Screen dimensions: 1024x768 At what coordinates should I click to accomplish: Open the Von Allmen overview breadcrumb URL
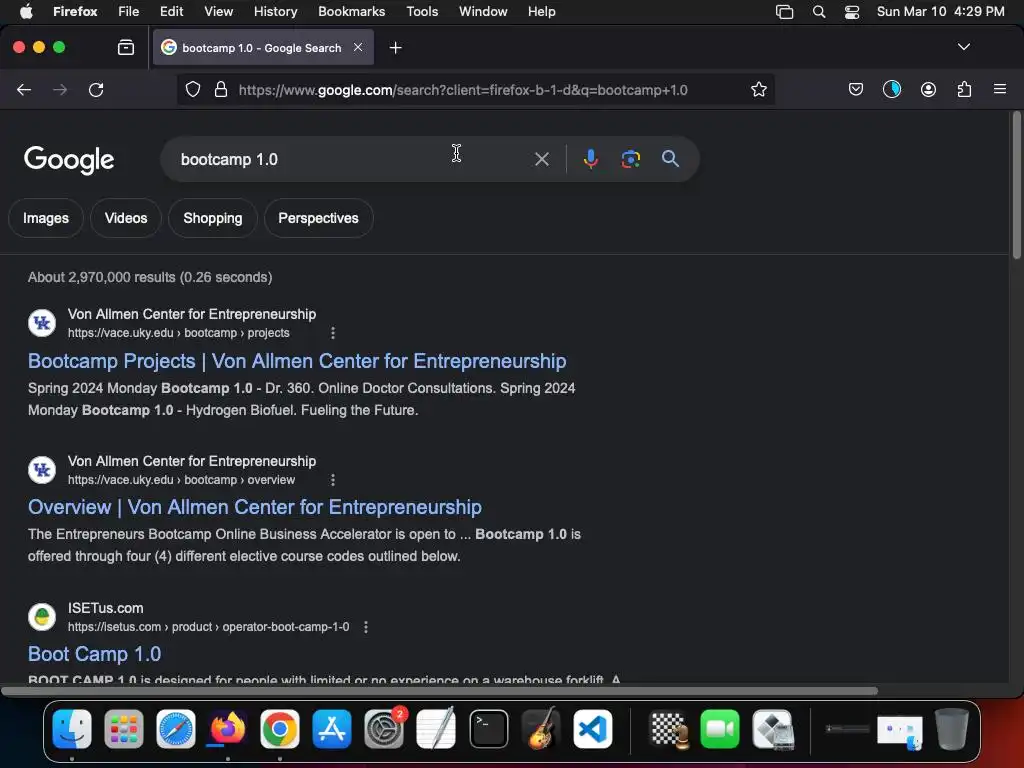pos(181,480)
